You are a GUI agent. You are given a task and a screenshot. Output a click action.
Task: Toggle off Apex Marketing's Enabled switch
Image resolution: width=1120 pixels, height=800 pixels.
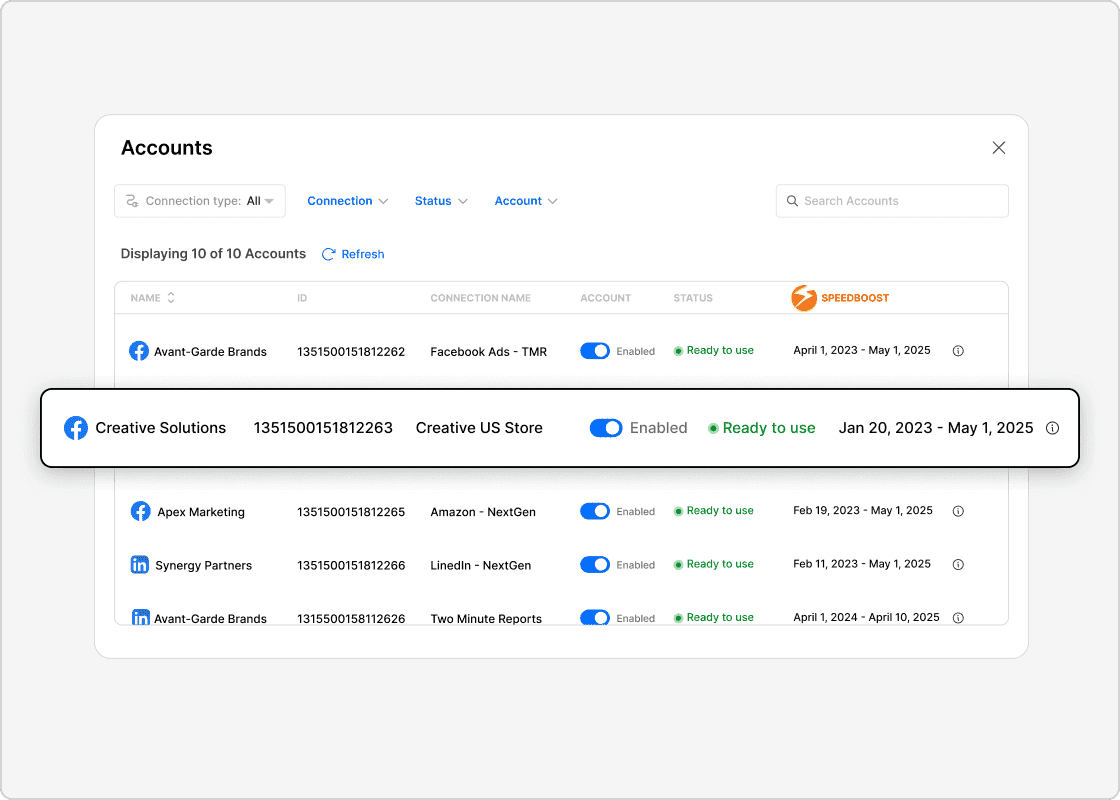595,511
